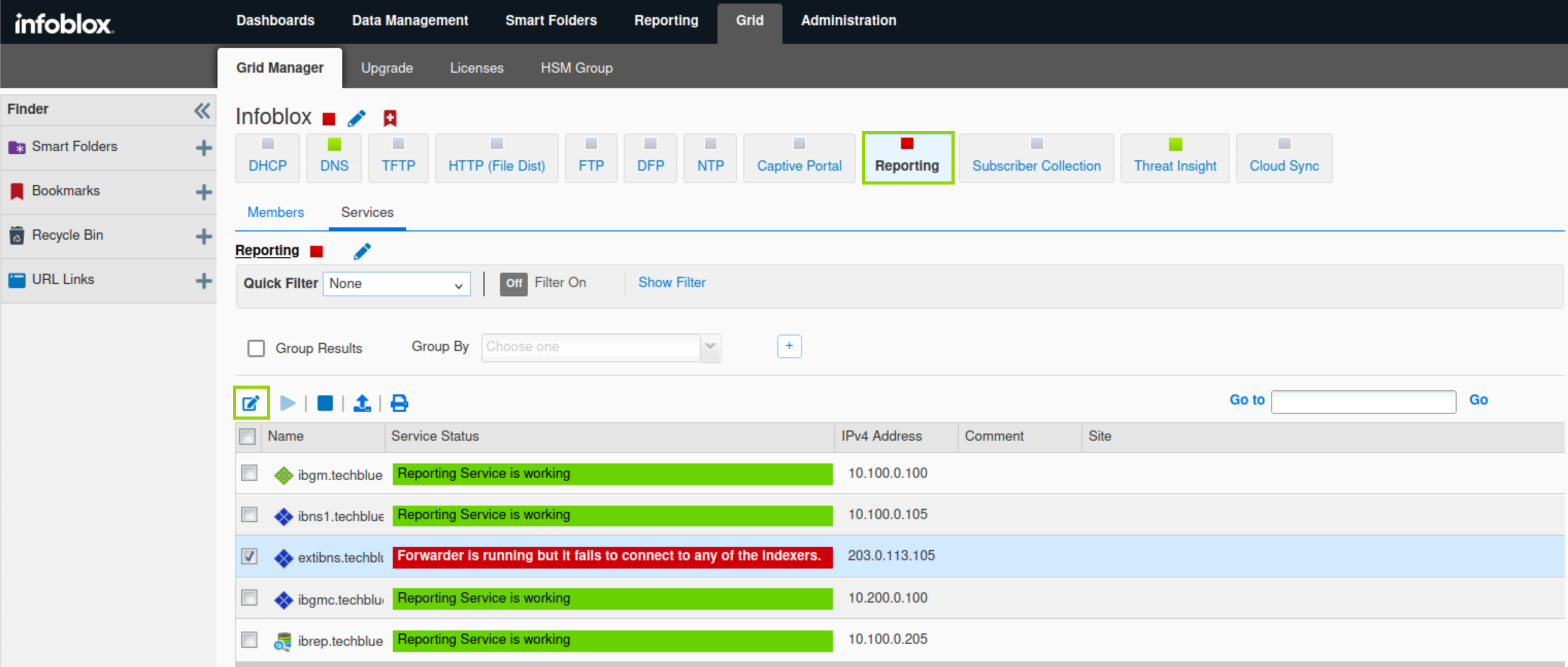
Task: Stop service with the square icon
Action: [x=325, y=403]
